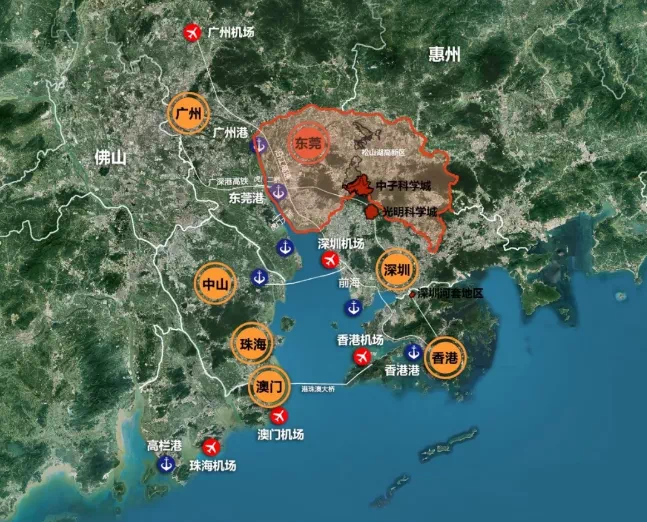
Task: Click the 高栏港 text label
Action: click(x=164, y=446)
